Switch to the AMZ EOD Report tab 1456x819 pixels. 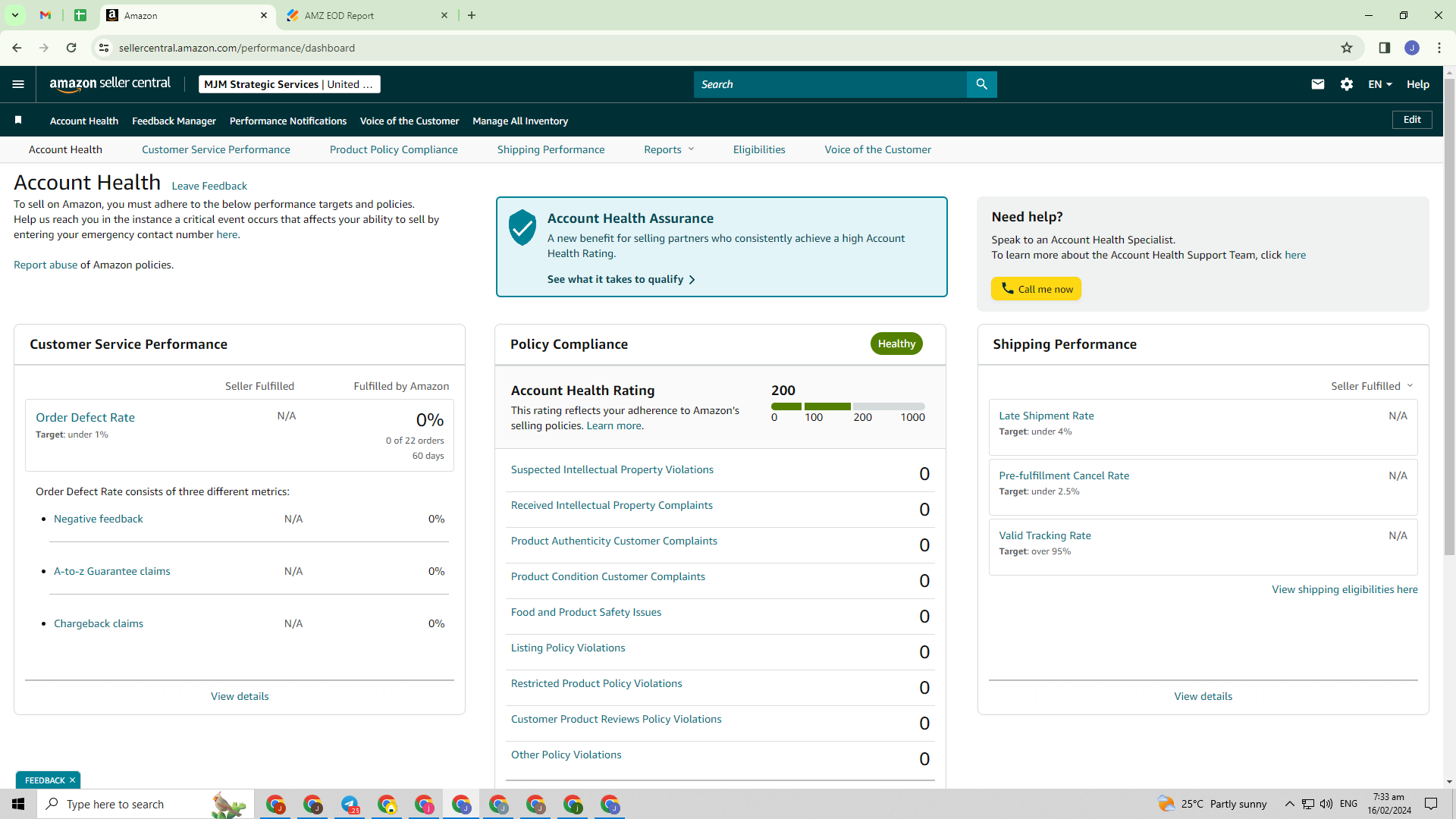click(x=367, y=15)
